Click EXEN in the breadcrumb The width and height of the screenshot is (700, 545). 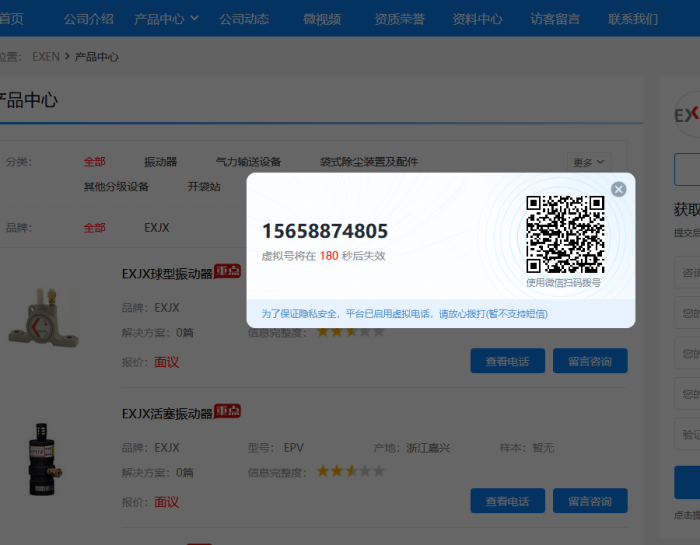[46, 57]
